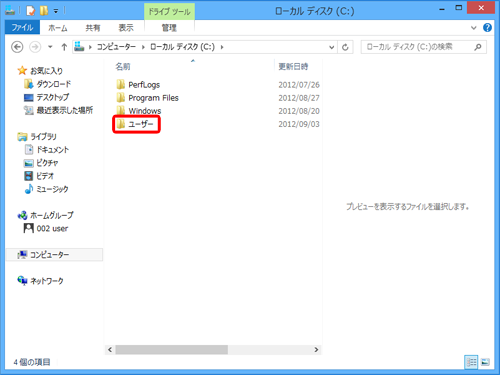500x375 pixels.
Task: Switch to the 共有 ribbon tab
Action: [93, 28]
